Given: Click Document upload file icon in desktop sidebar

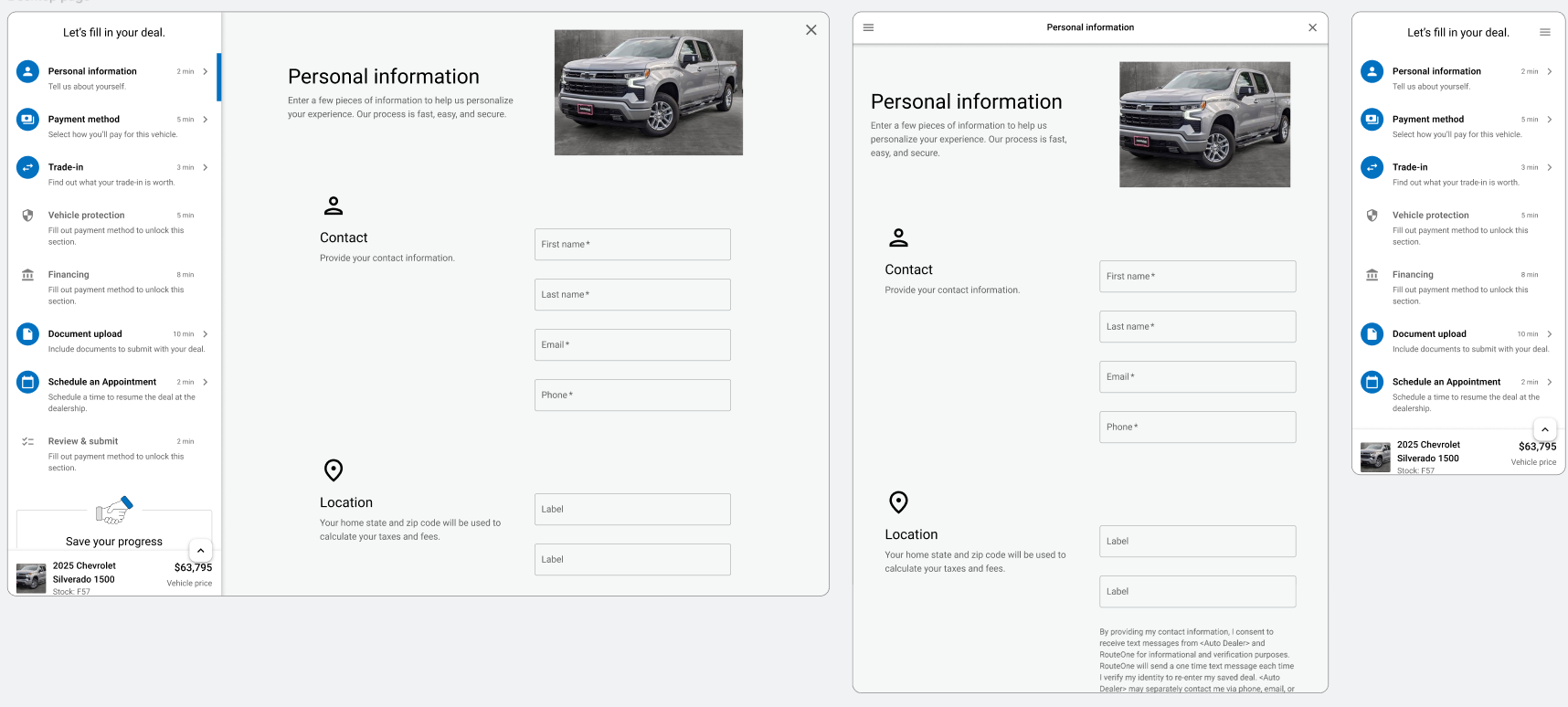Looking at the screenshot, I should click(x=28, y=334).
